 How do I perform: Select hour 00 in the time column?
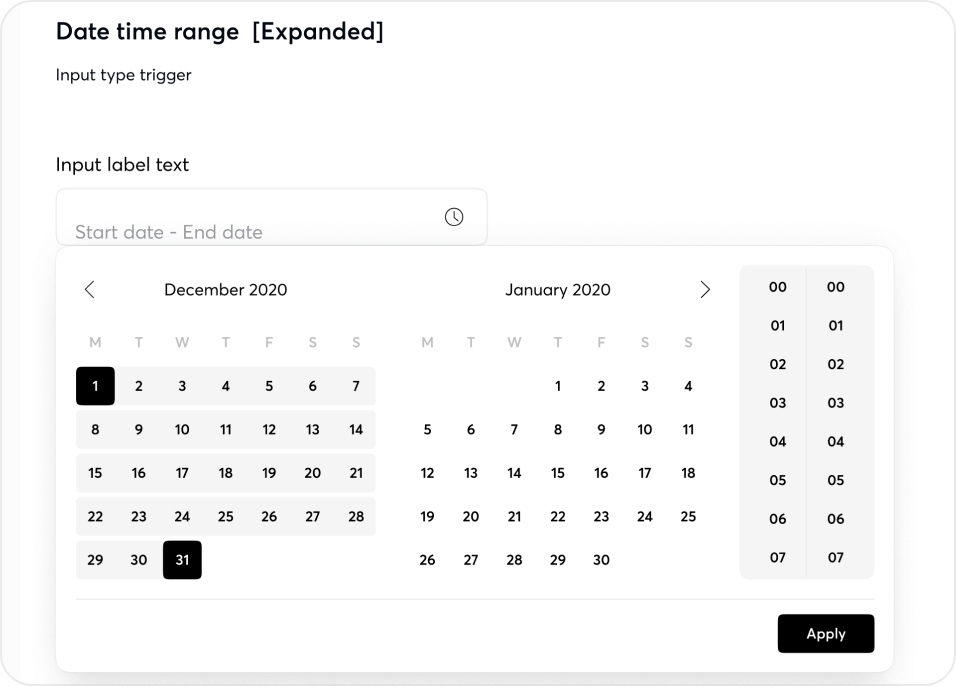click(777, 287)
